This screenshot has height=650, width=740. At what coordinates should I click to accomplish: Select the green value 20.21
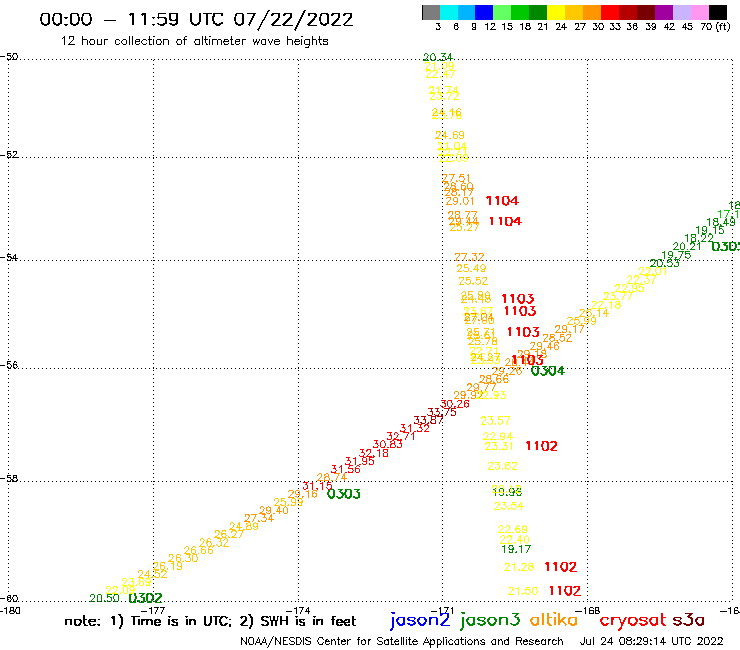click(687, 246)
